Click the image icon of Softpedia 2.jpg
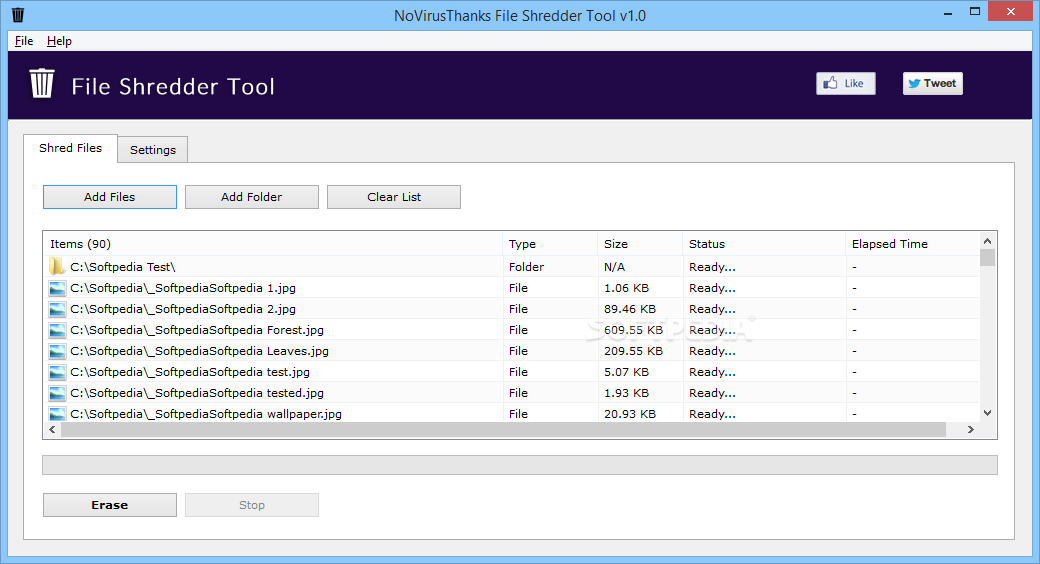Screen dimensions: 1040x564 (57, 309)
